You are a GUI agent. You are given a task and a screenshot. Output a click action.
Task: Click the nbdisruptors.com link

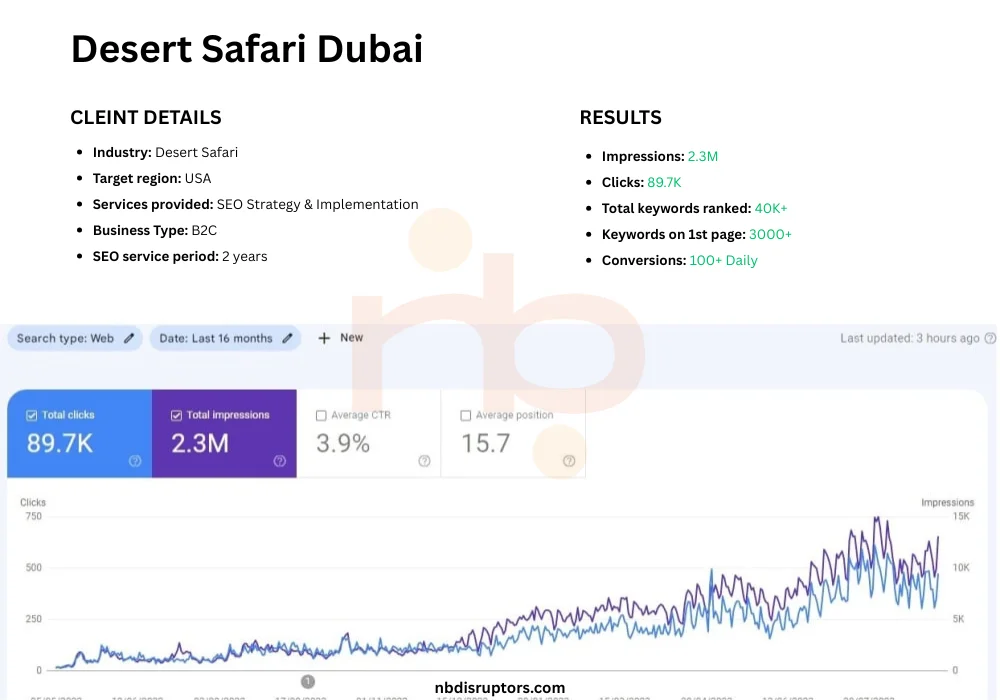(x=500, y=688)
